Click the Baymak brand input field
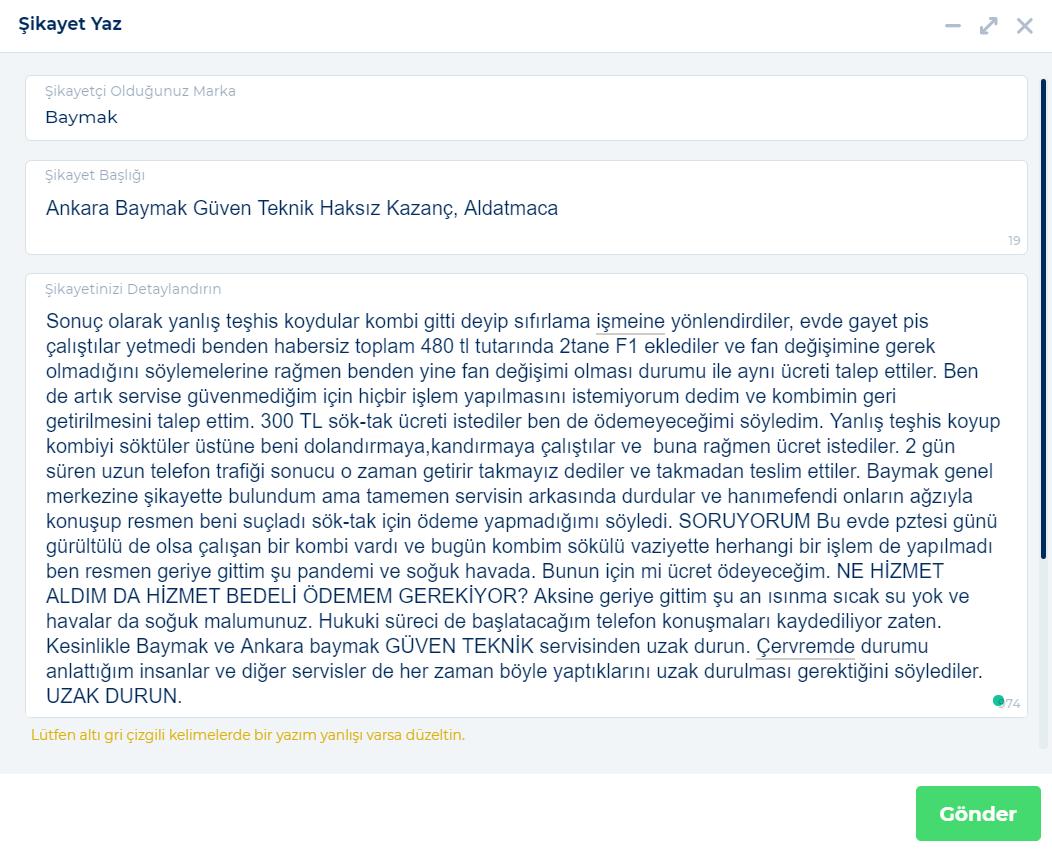The image size is (1052, 850). 526,108
